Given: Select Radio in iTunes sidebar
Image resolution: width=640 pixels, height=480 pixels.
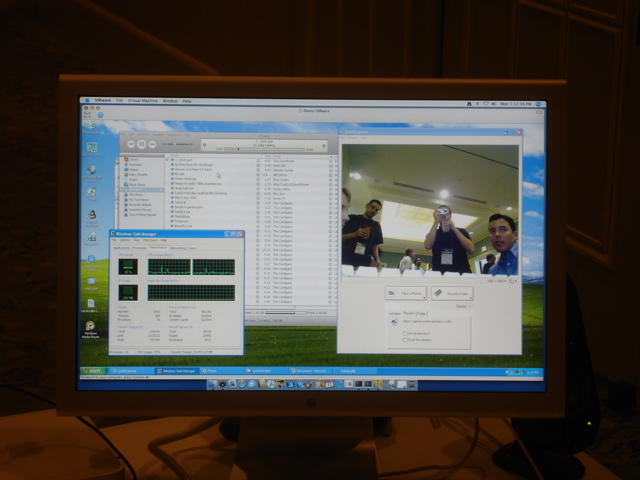Looking at the screenshot, I should (133, 179).
